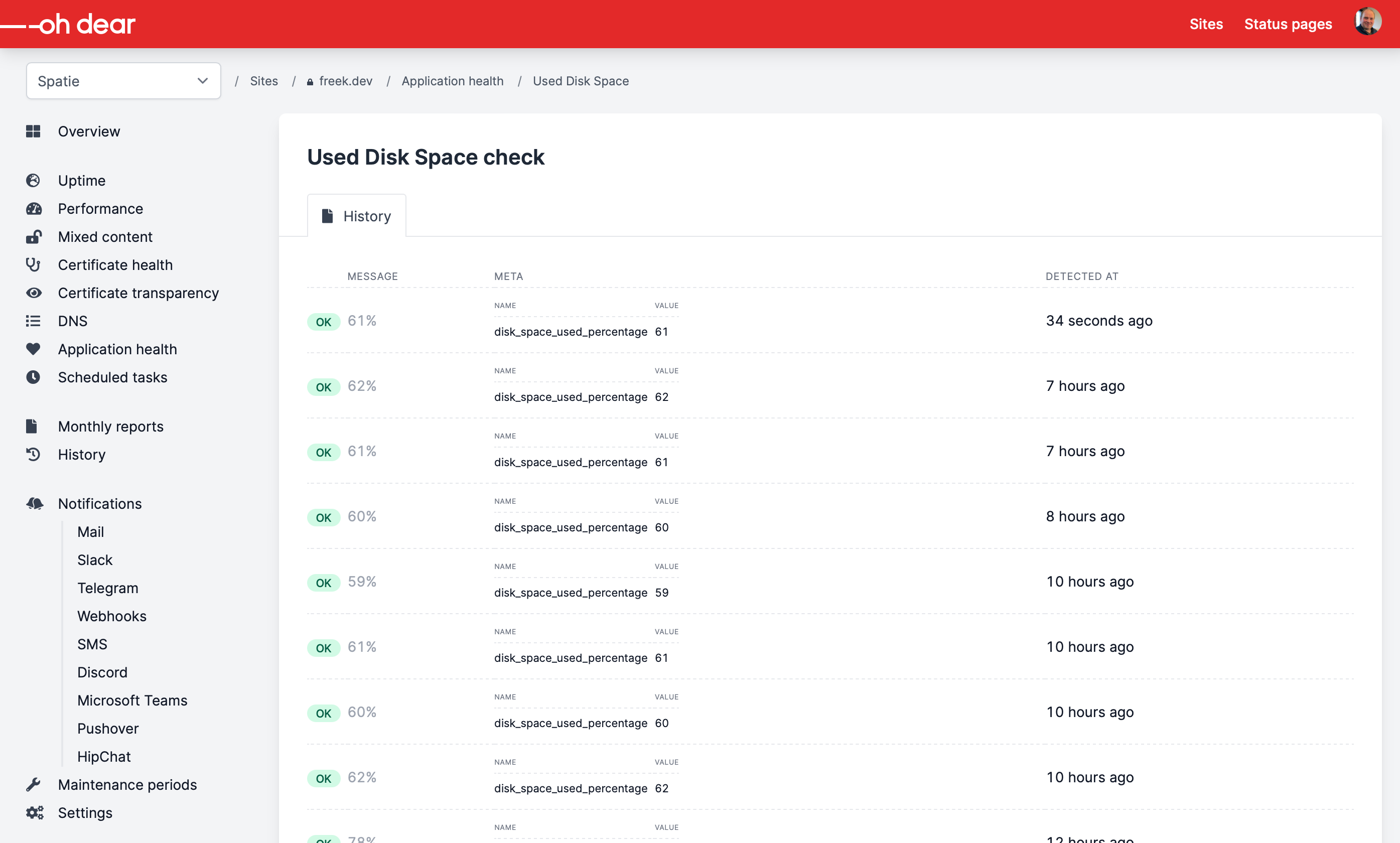Click the DETECTED AT column header

pos(1081,276)
